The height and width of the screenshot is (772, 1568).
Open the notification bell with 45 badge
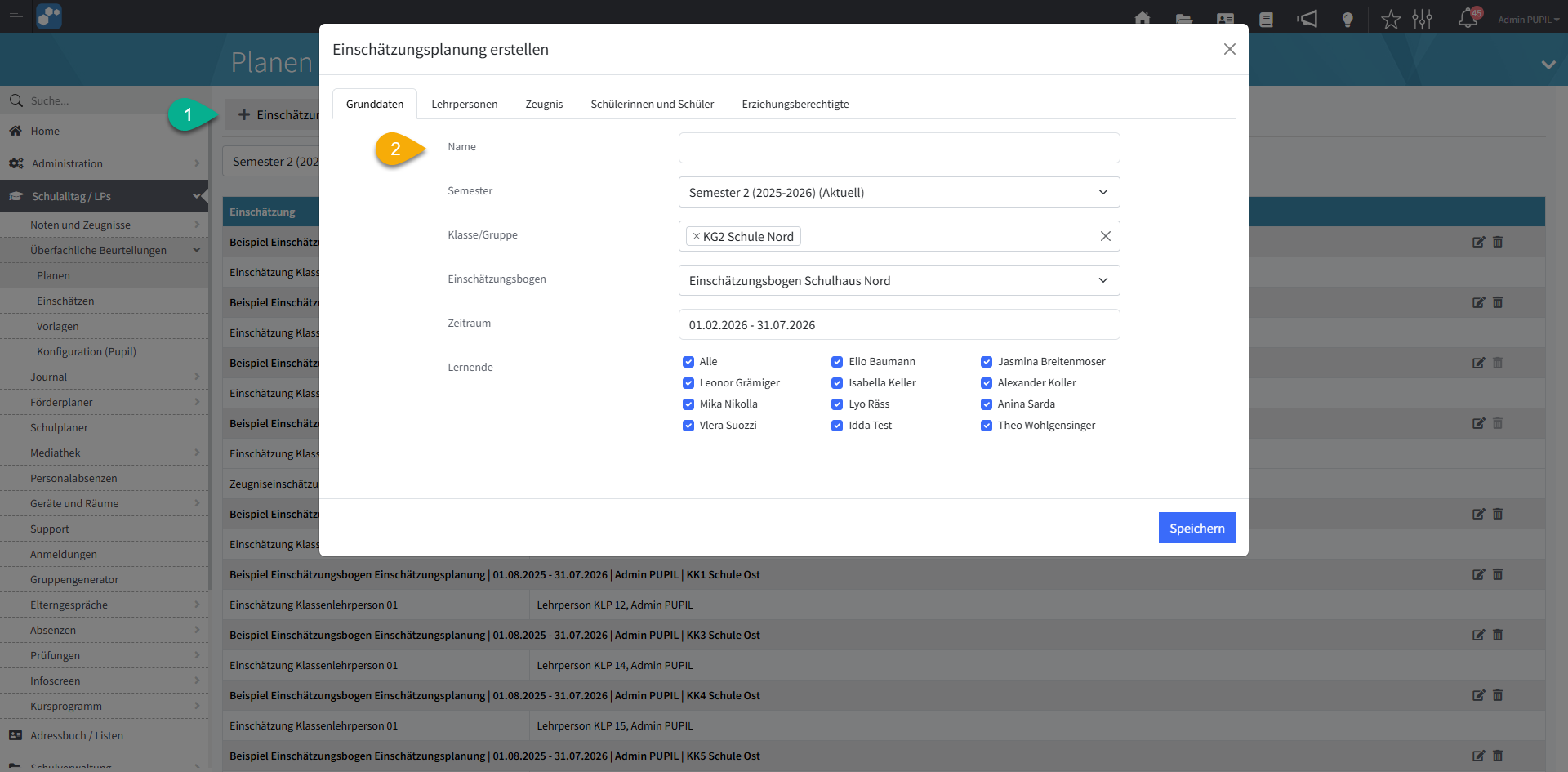coord(1469,18)
